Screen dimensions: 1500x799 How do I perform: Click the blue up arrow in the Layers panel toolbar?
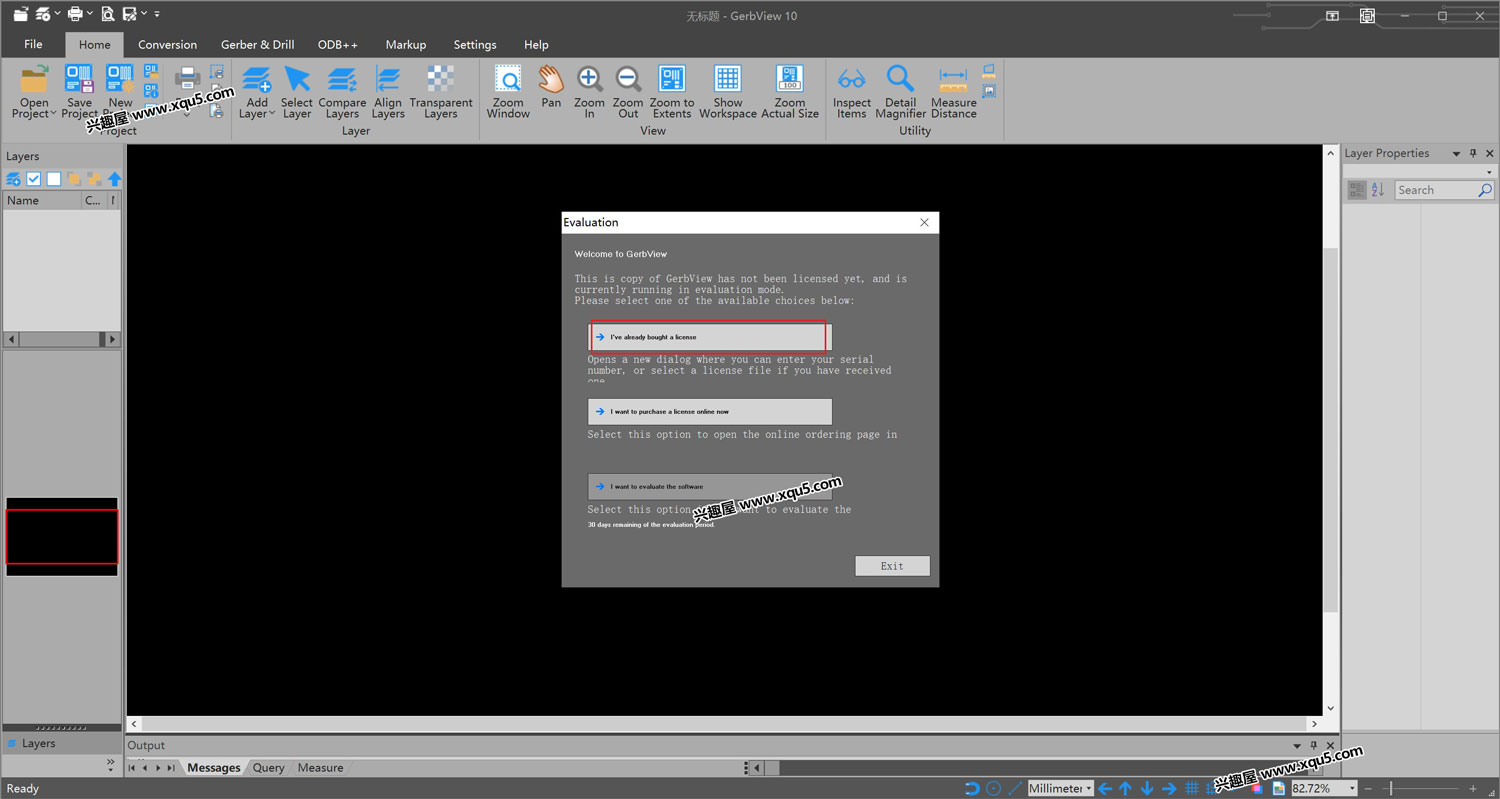pyautogui.click(x=115, y=179)
